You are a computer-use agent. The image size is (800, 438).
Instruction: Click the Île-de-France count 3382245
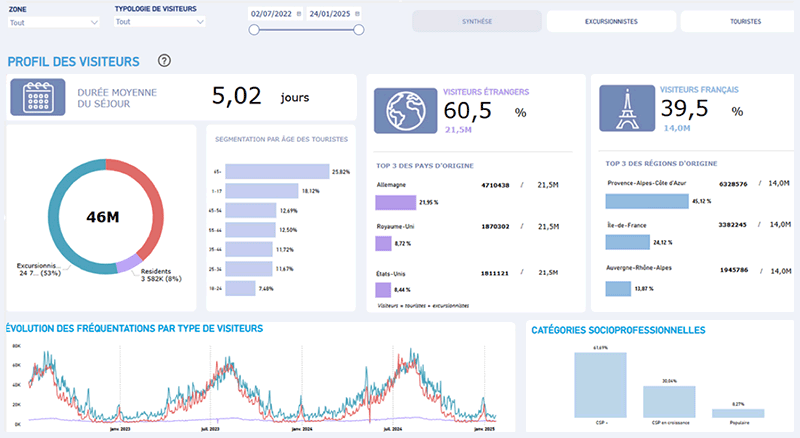coord(733,225)
